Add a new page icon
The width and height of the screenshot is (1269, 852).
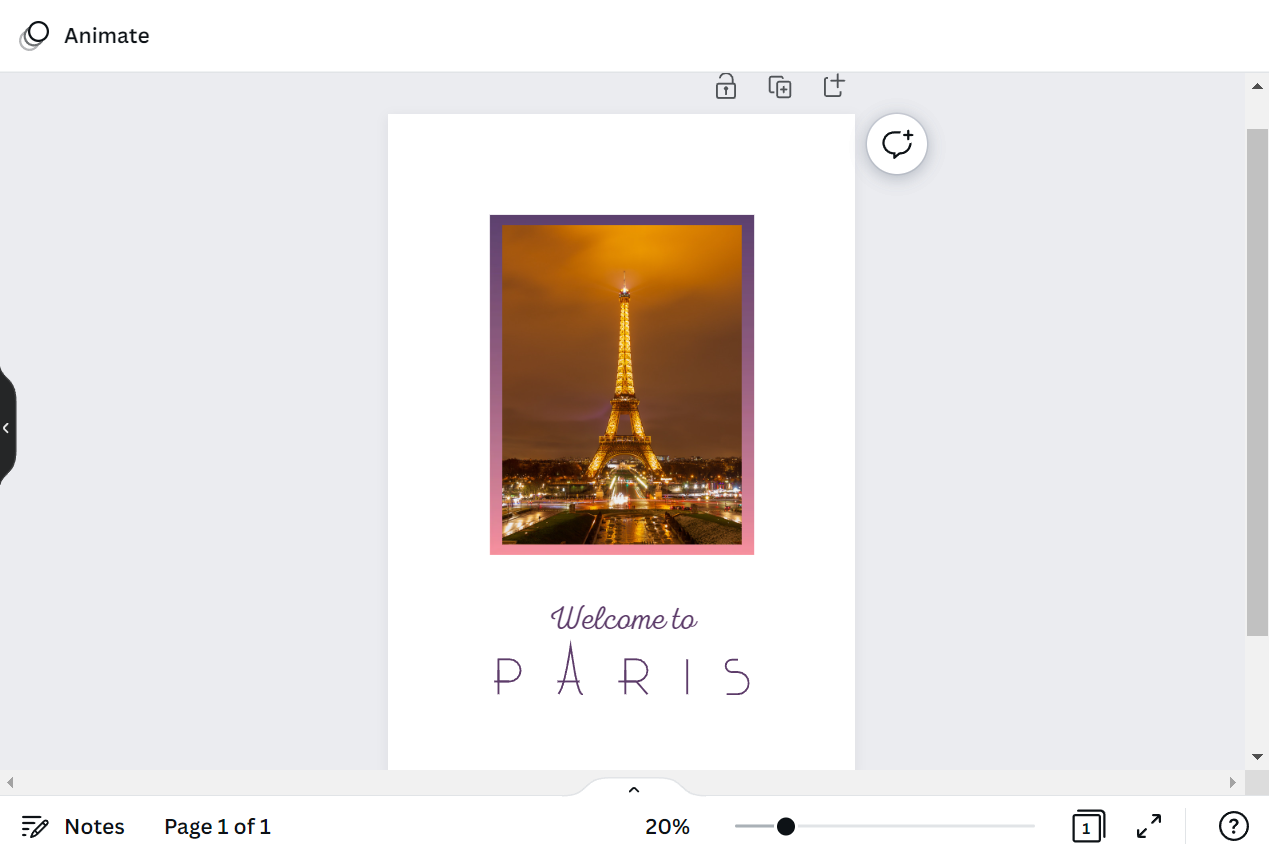(x=834, y=86)
